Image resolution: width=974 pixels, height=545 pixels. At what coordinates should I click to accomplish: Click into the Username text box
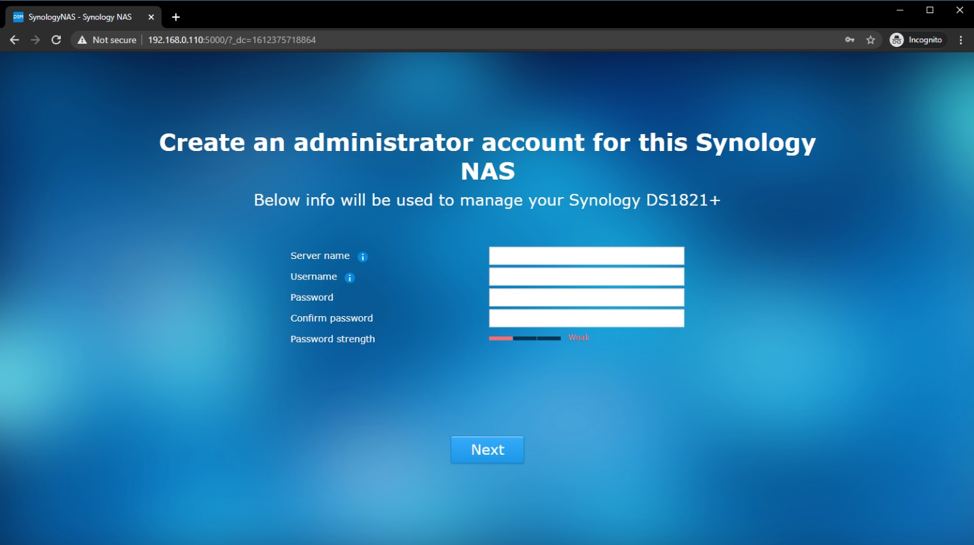coord(586,277)
